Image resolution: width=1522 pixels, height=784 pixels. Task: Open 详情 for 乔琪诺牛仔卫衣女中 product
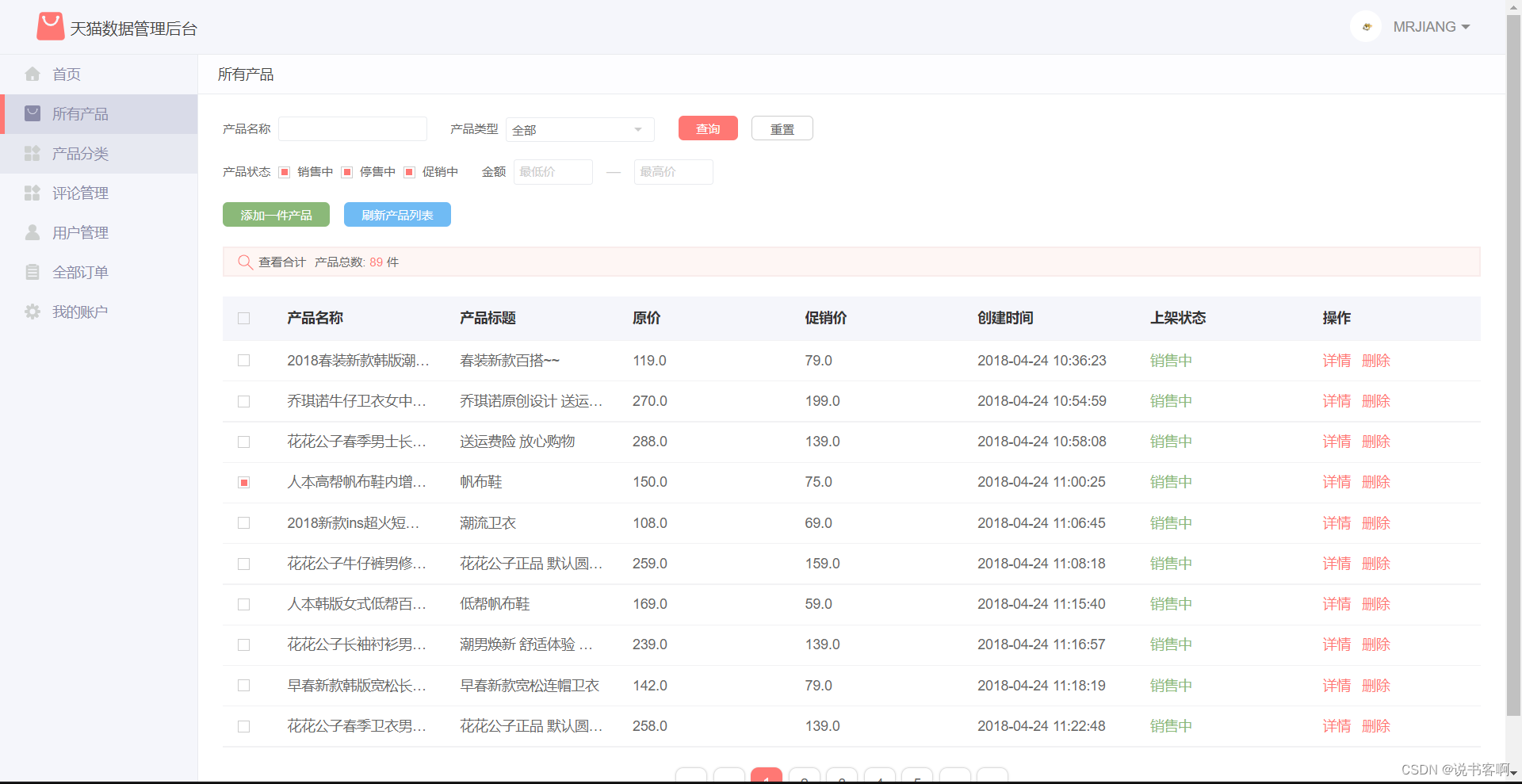[x=1337, y=401]
